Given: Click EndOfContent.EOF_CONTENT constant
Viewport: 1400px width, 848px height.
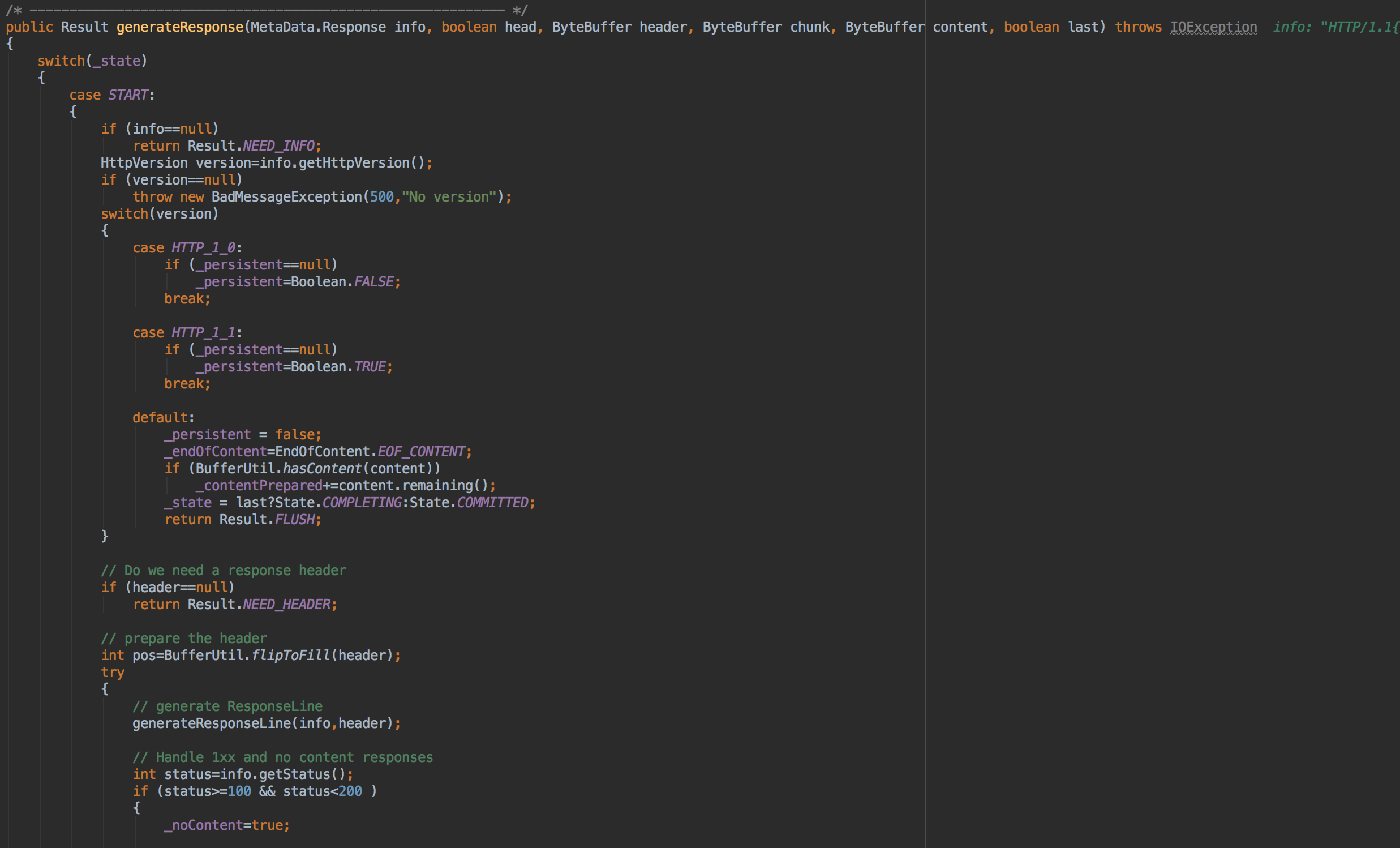Looking at the screenshot, I should 370,452.
